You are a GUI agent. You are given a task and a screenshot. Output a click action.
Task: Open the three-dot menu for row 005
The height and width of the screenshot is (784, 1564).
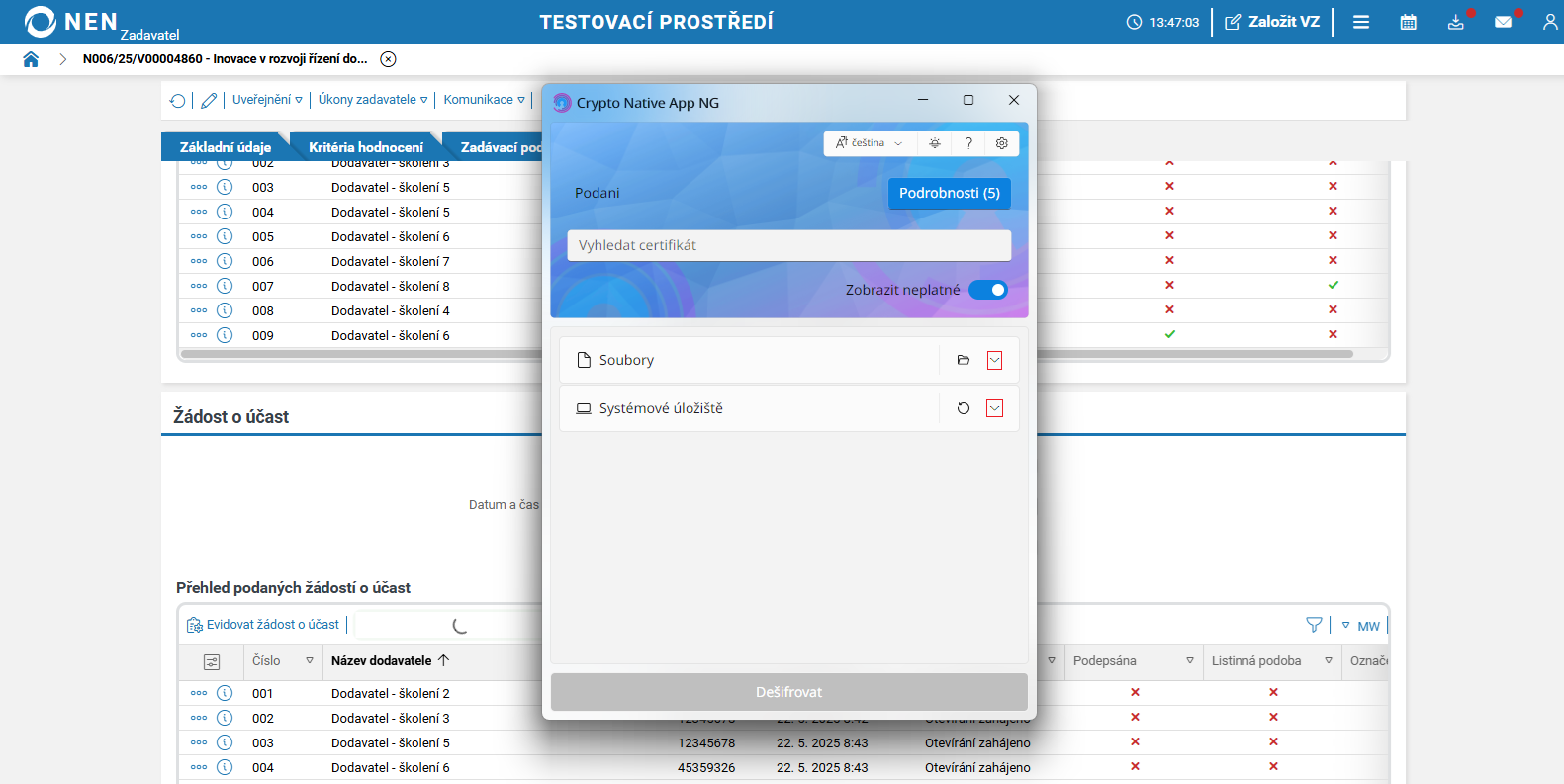click(199, 236)
